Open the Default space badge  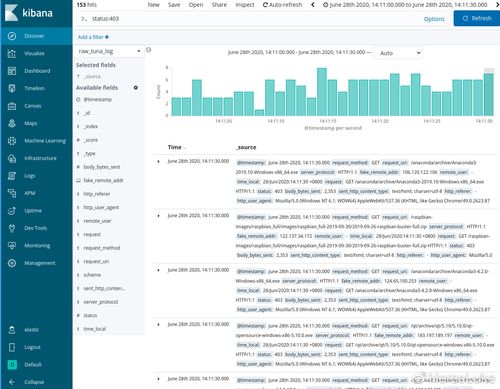point(12,364)
